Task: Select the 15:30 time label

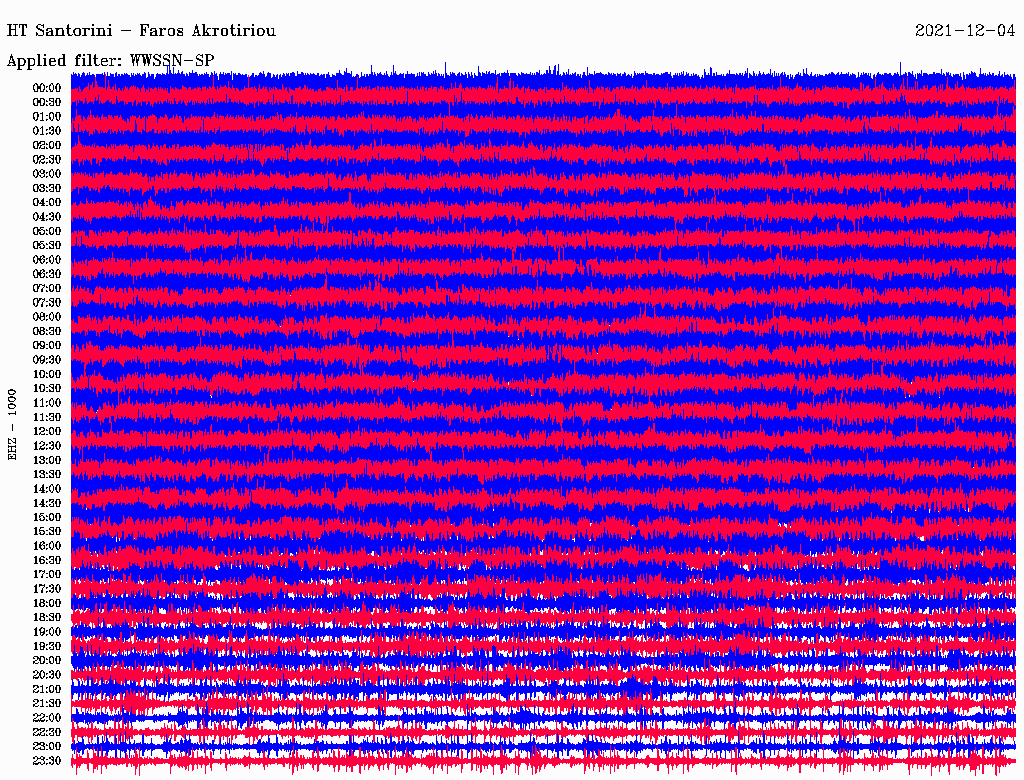Action: (x=46, y=531)
